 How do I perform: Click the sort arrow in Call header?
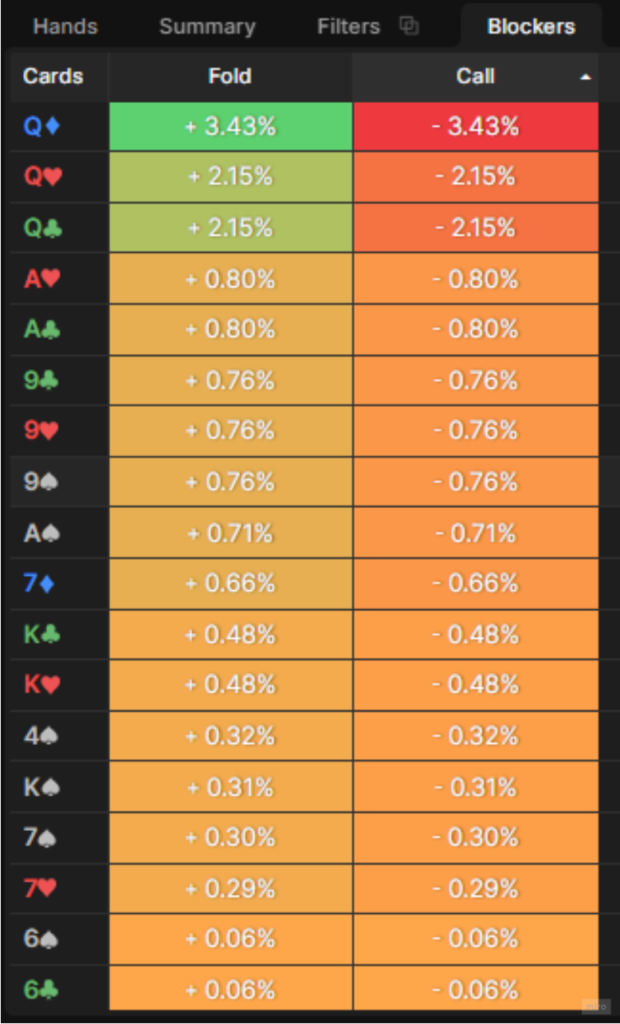point(585,77)
